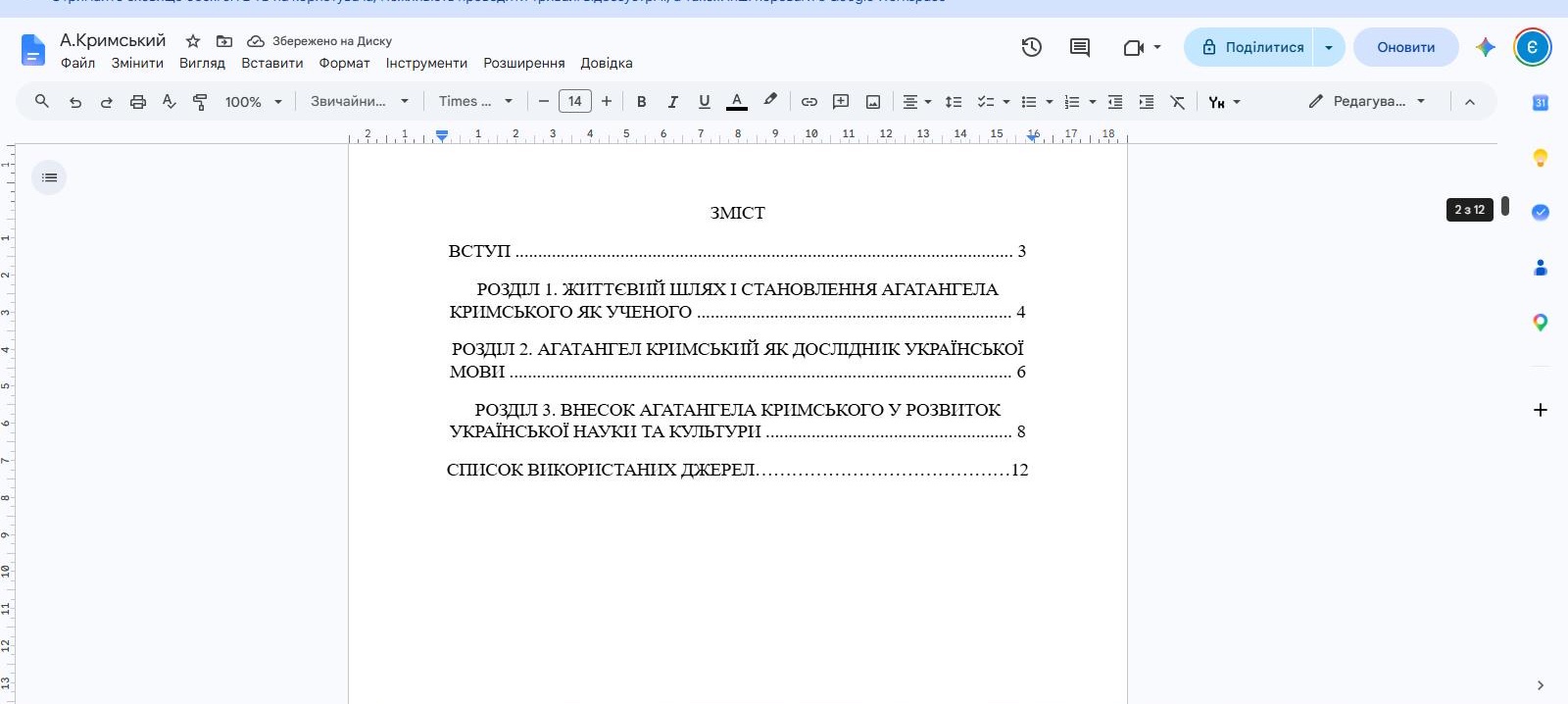Viewport: 1568px width, 704px height.
Task: Click the Оновити button
Action: click(x=1406, y=47)
